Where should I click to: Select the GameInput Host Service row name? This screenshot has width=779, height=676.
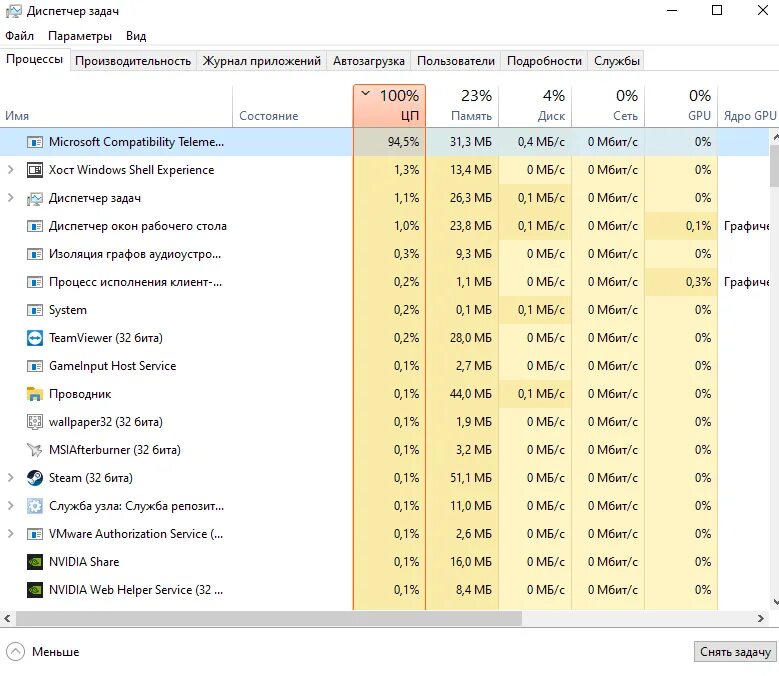pos(112,366)
